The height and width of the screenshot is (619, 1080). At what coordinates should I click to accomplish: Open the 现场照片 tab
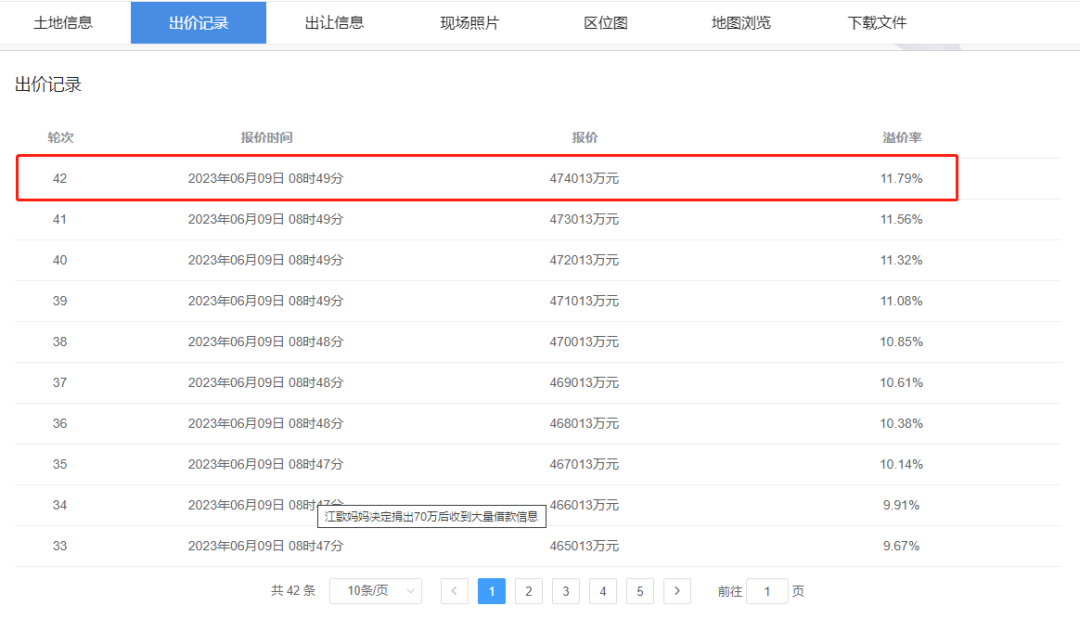pyautogui.click(x=470, y=23)
